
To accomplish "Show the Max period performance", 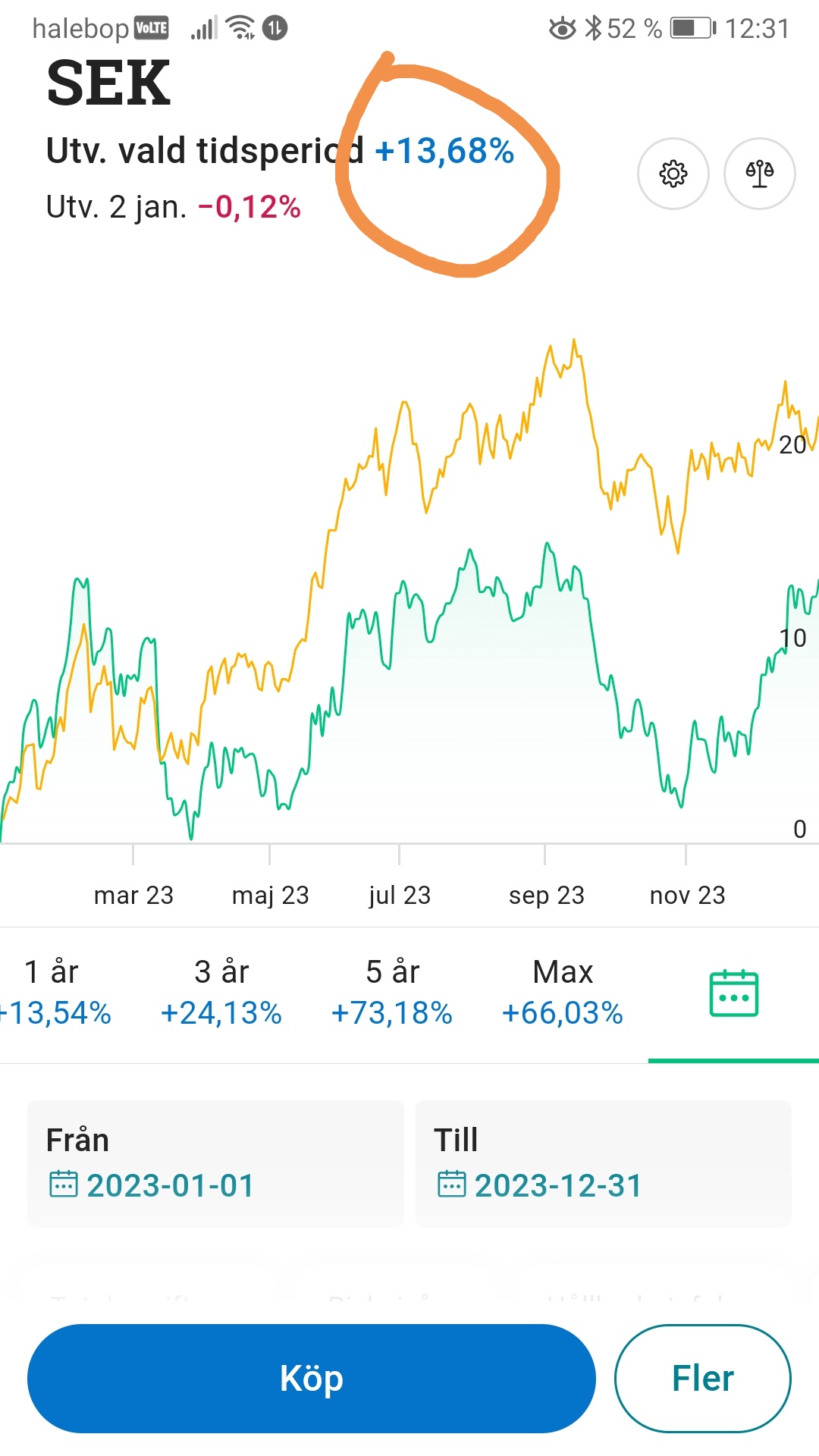I will [563, 992].
